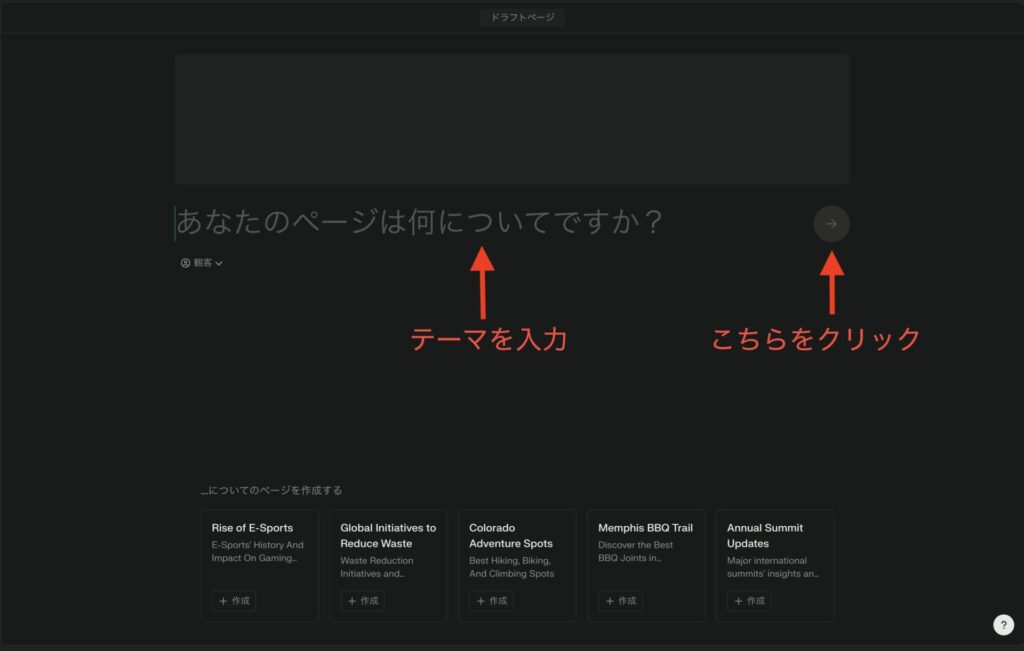Click the empty cover image placeholder area
Viewport: 1024px width, 651px height.
coord(512,120)
